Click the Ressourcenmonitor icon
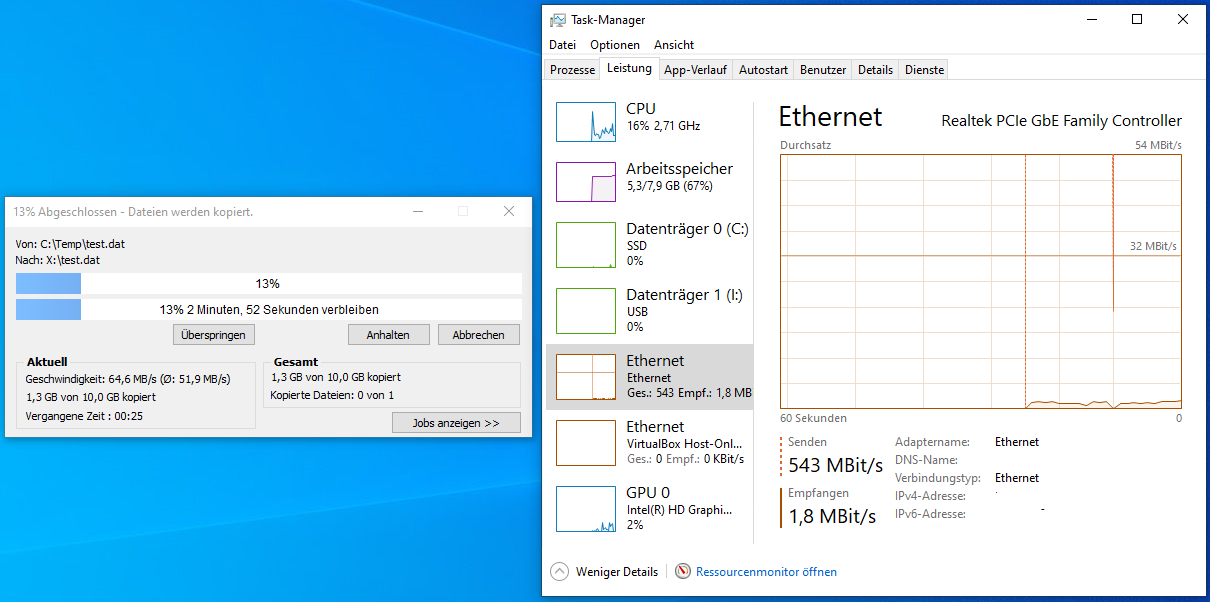Viewport: 1210px width, 602px height. tap(683, 572)
